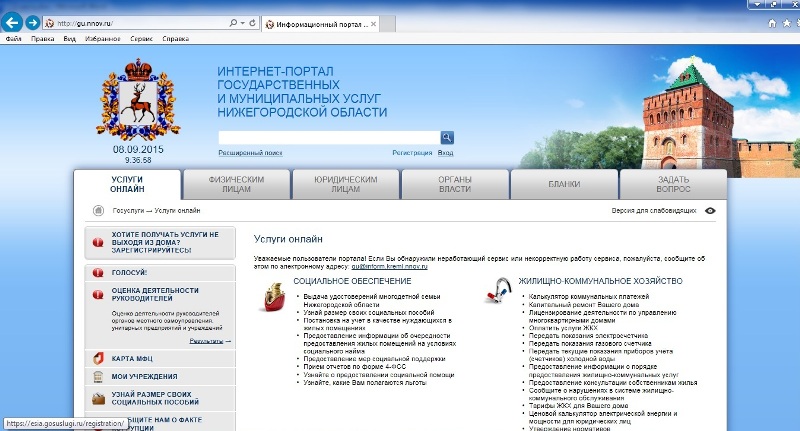Click the wallet icon for social benefits

coord(98,398)
